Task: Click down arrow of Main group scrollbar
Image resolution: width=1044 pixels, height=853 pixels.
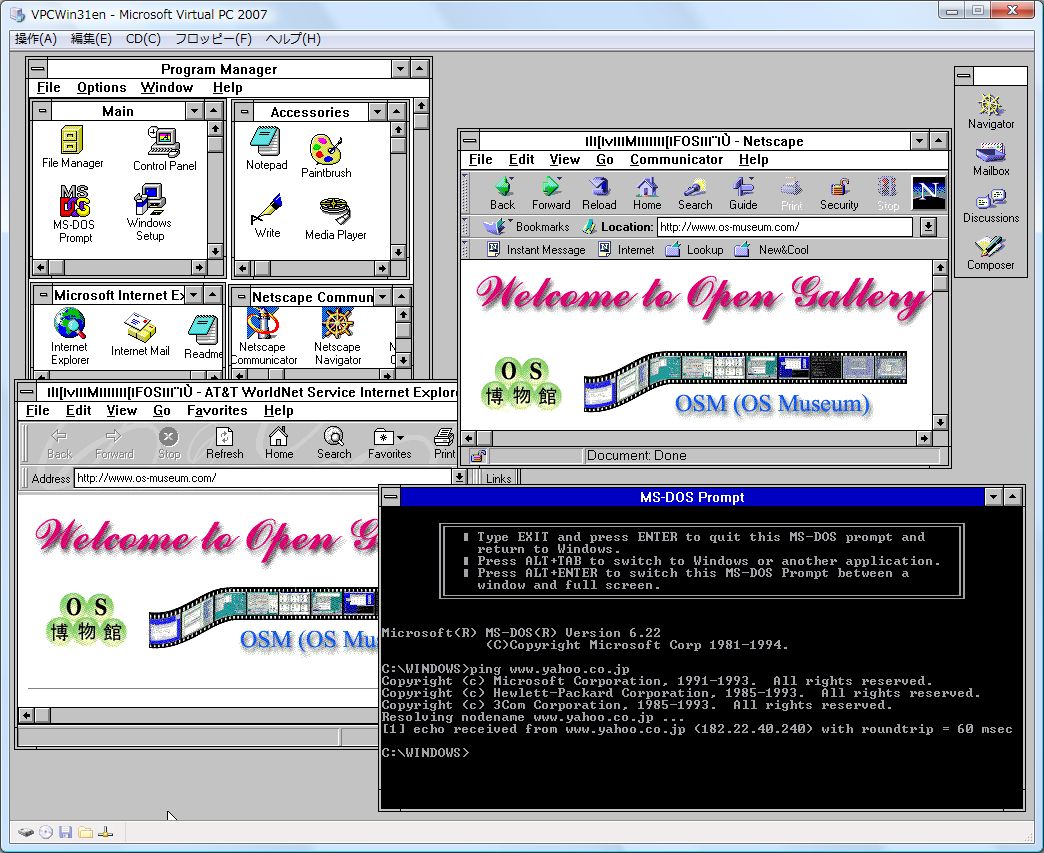Action: point(214,250)
